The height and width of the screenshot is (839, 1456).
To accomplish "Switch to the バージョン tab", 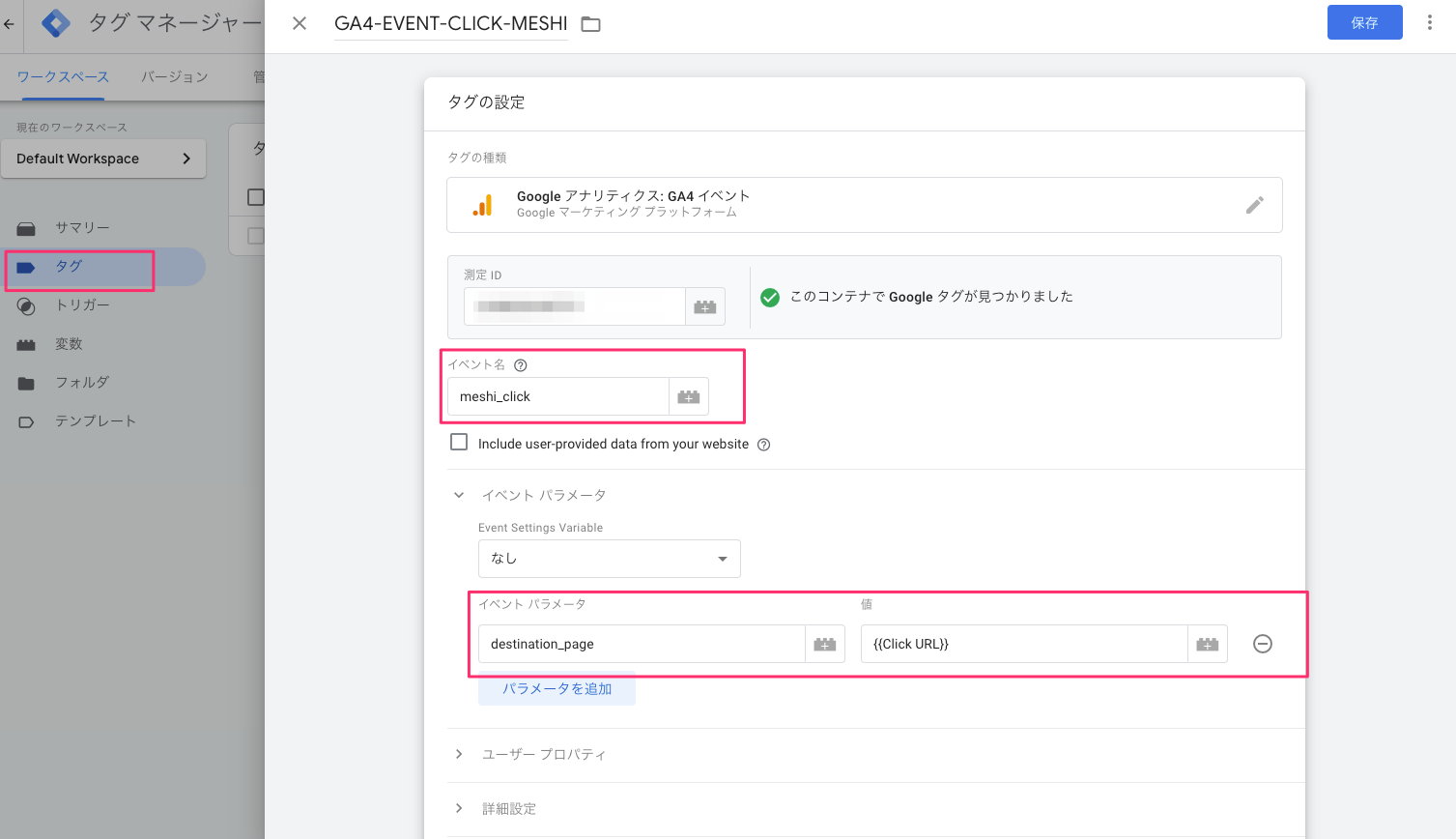I will 174,77.
